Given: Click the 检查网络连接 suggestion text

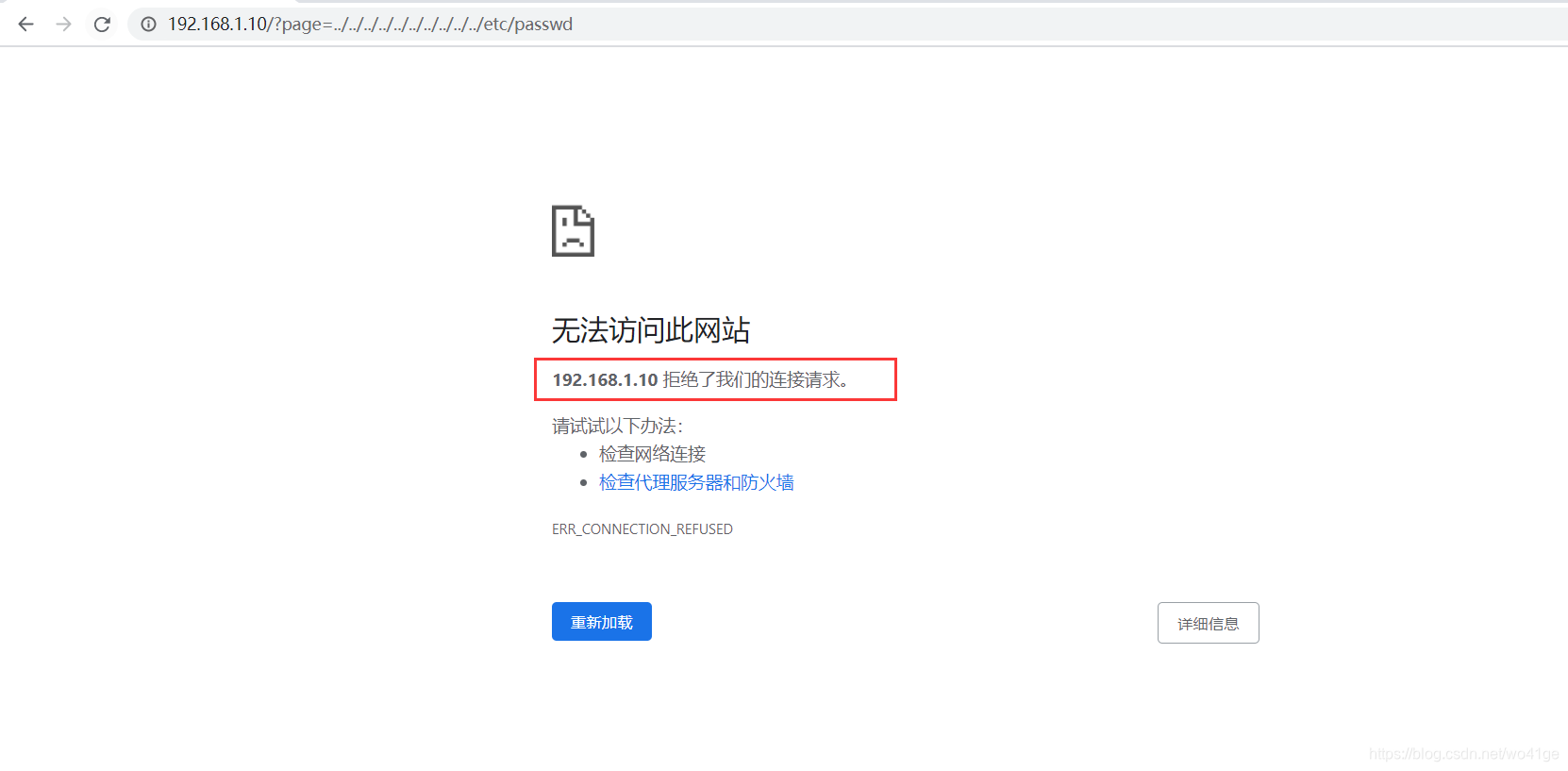Looking at the screenshot, I should [x=652, y=454].
